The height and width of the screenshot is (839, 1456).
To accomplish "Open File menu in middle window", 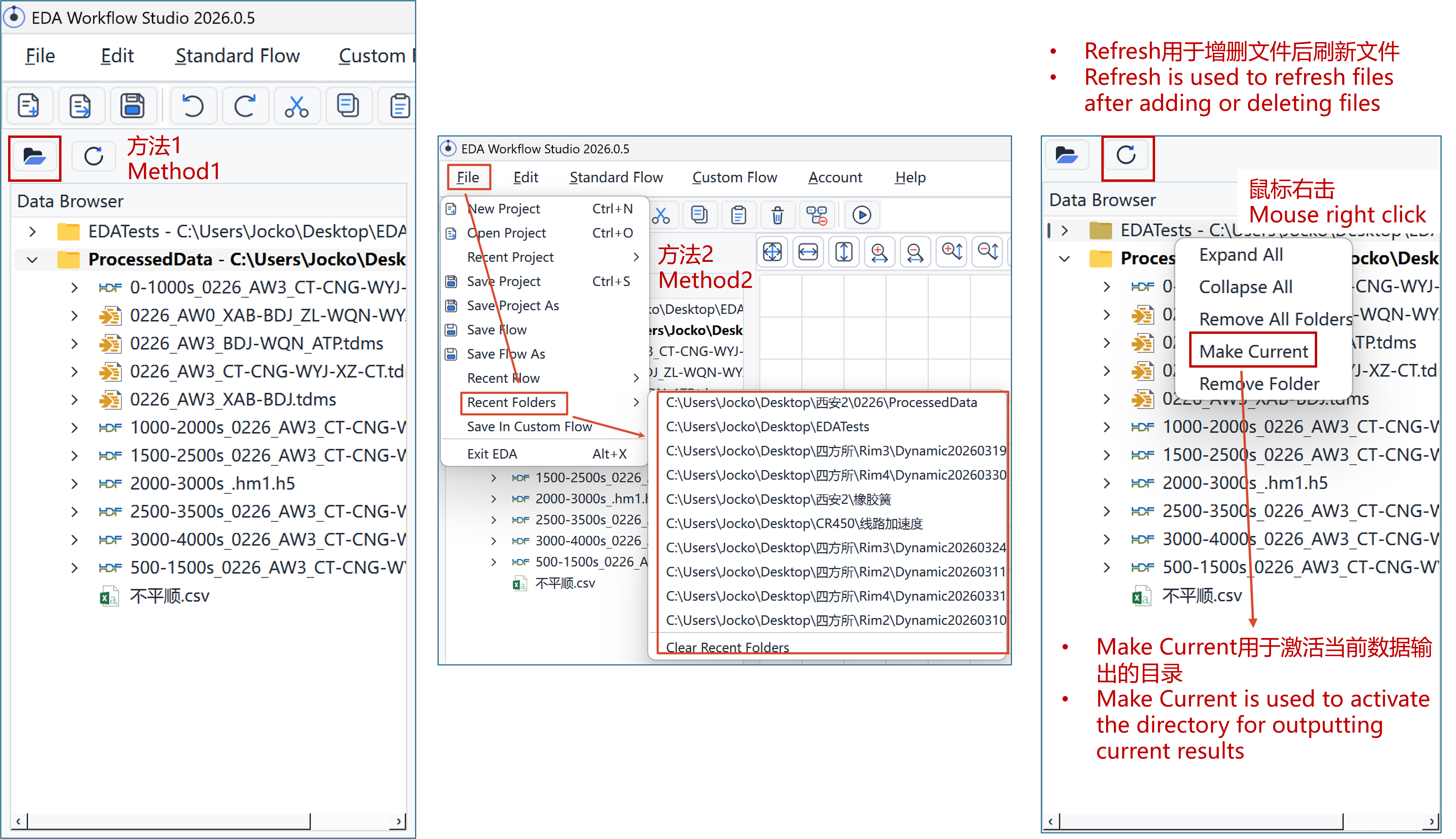I will point(468,177).
